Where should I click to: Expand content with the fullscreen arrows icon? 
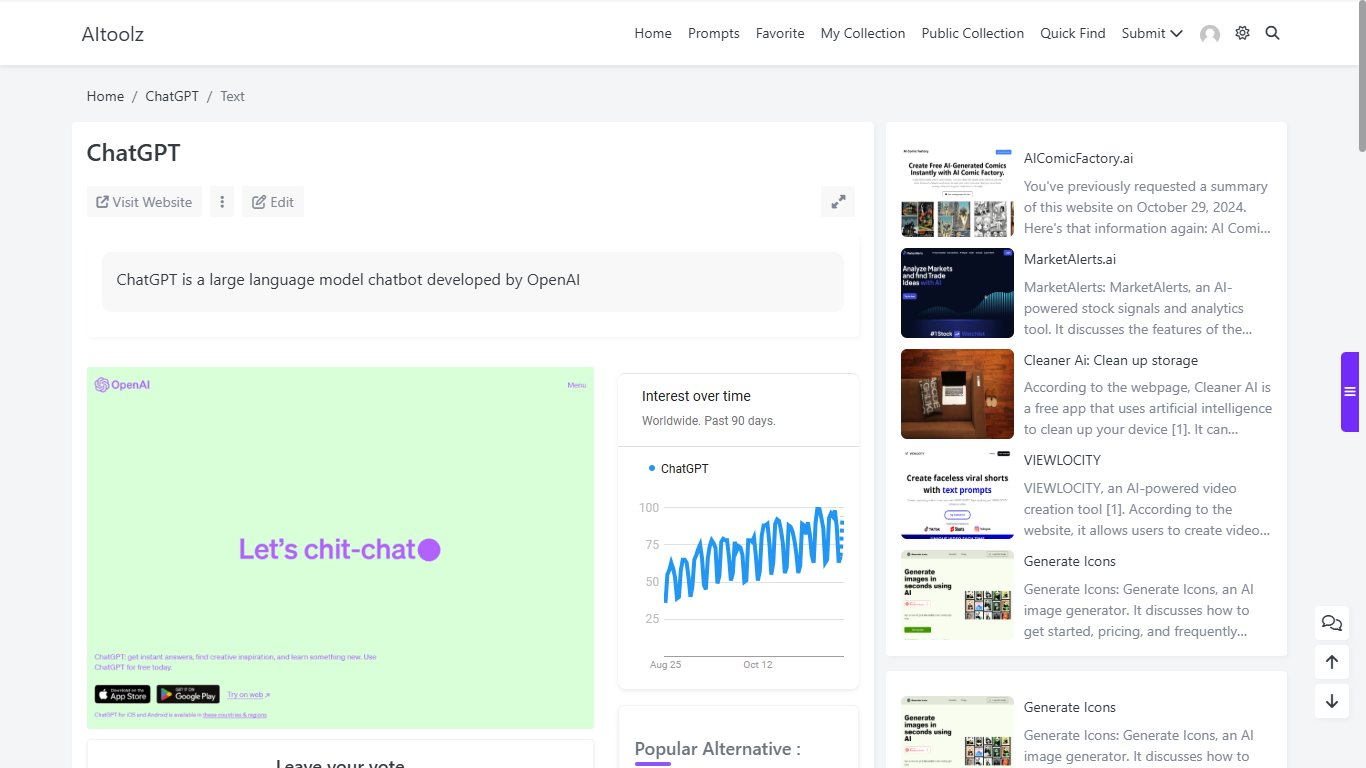coord(838,201)
